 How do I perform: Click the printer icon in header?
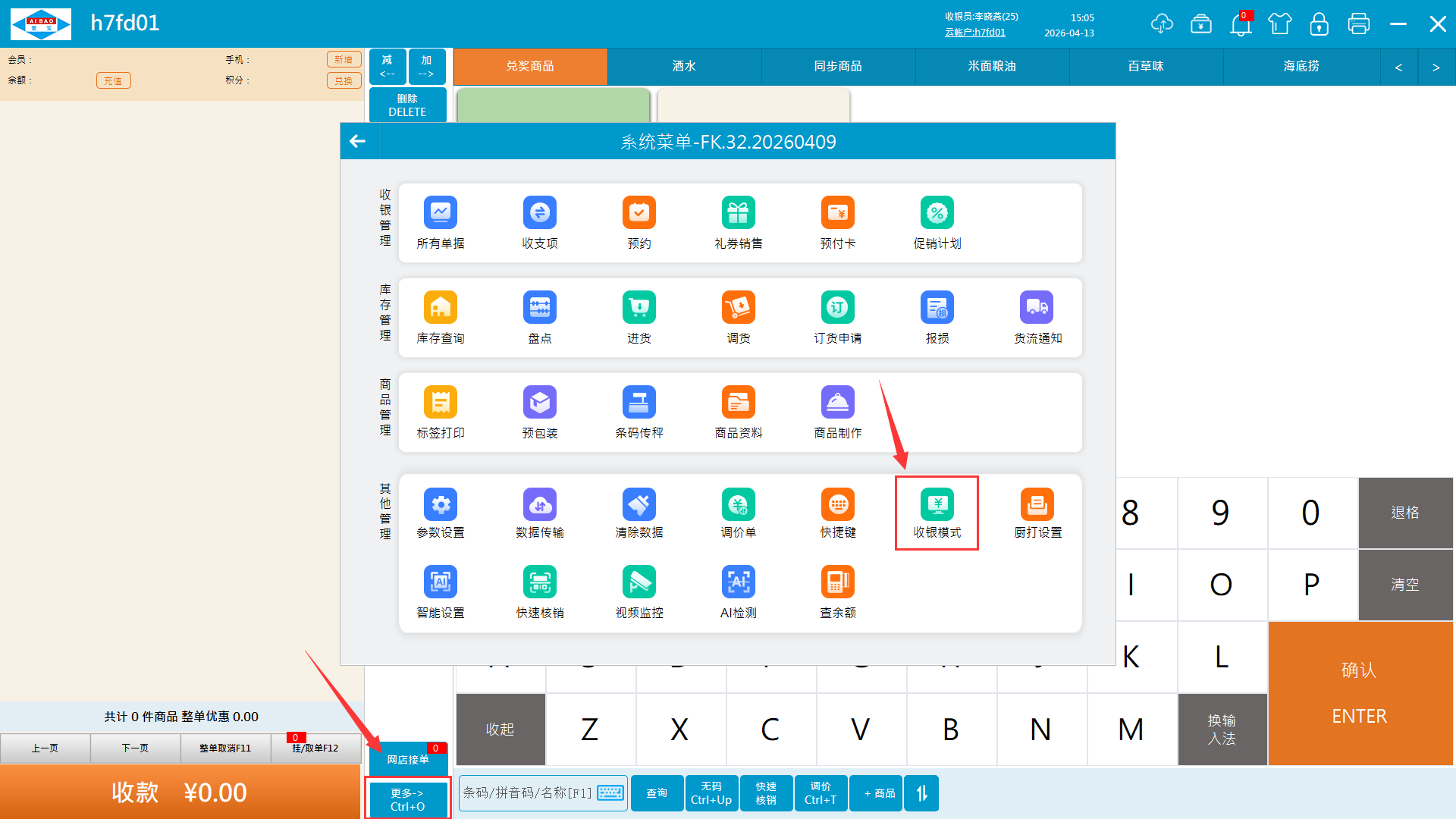point(1358,24)
